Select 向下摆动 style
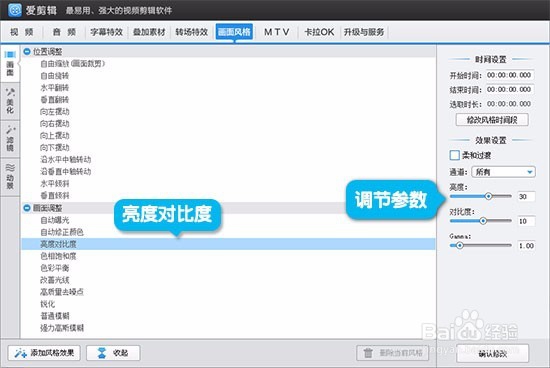Screen dimensions: 550x368 click(x=54, y=147)
